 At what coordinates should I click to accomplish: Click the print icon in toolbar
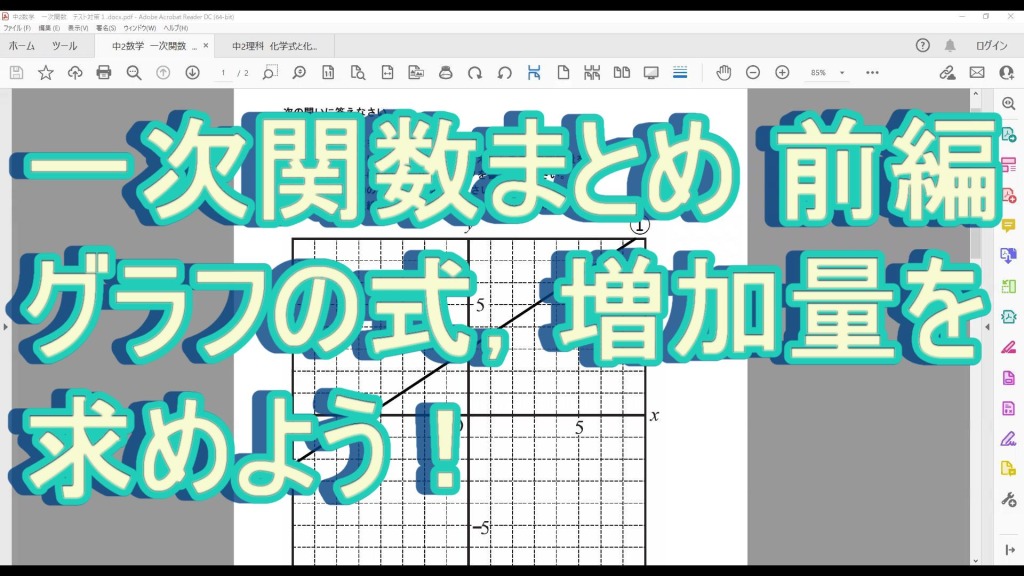coord(104,73)
